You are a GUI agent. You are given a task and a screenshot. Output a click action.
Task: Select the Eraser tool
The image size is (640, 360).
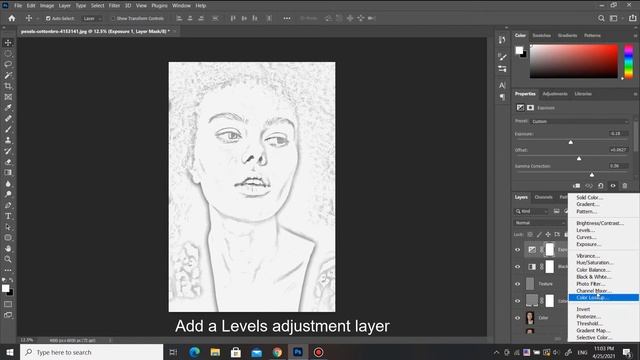pyautogui.click(x=8, y=162)
